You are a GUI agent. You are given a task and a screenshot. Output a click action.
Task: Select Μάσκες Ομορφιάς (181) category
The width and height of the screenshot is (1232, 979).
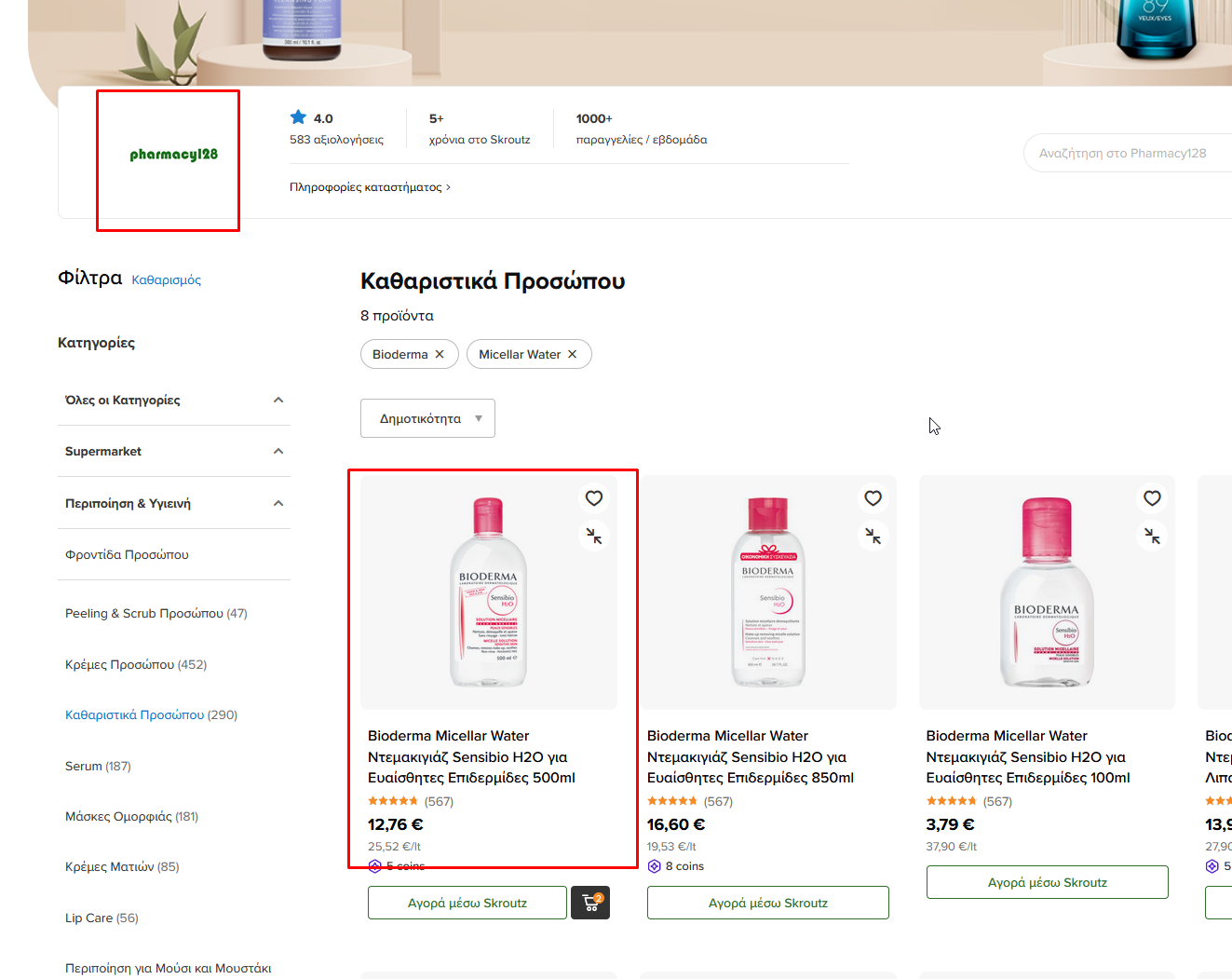click(131, 816)
